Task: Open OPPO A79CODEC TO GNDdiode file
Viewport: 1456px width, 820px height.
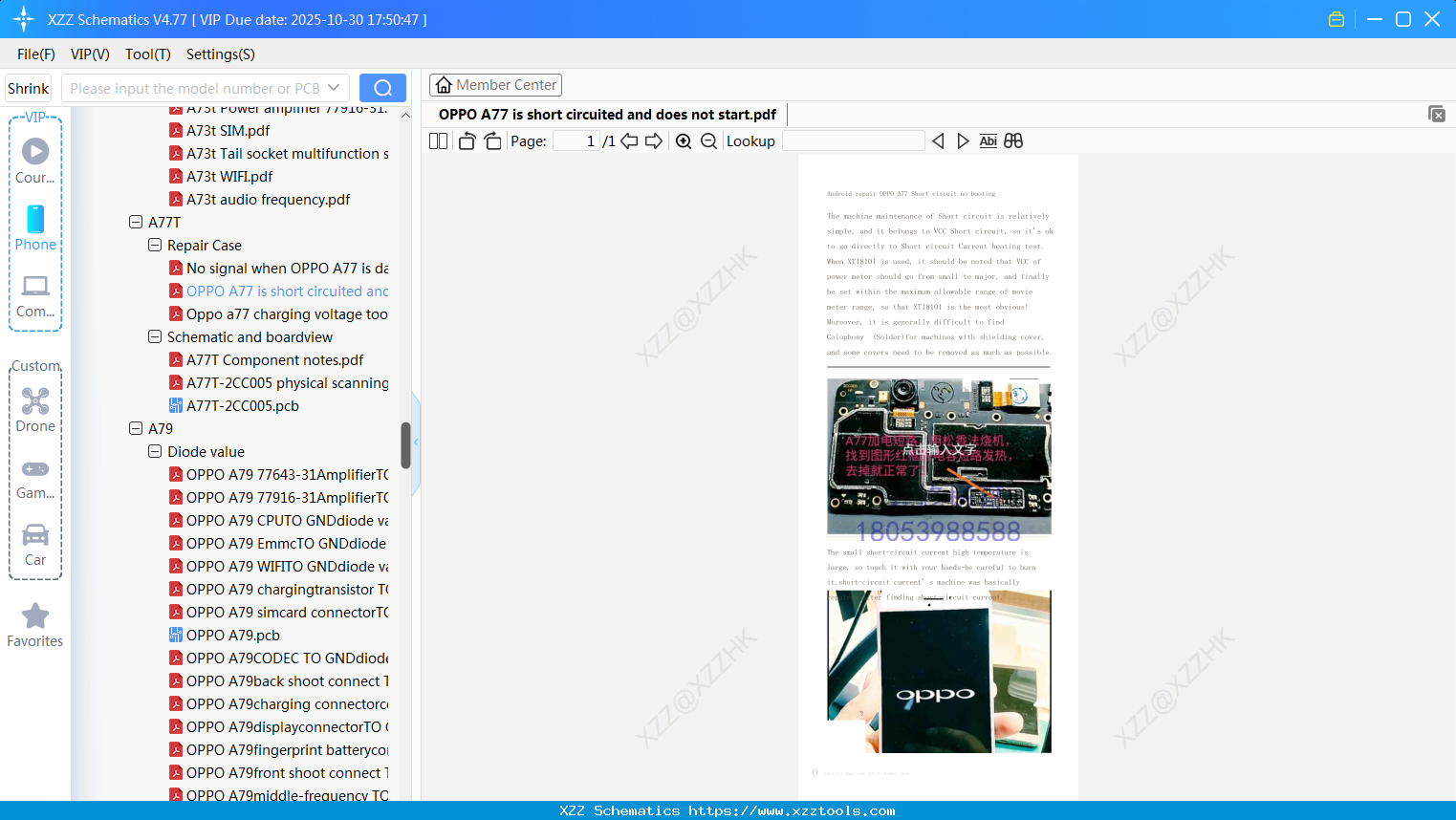Action: (278, 658)
